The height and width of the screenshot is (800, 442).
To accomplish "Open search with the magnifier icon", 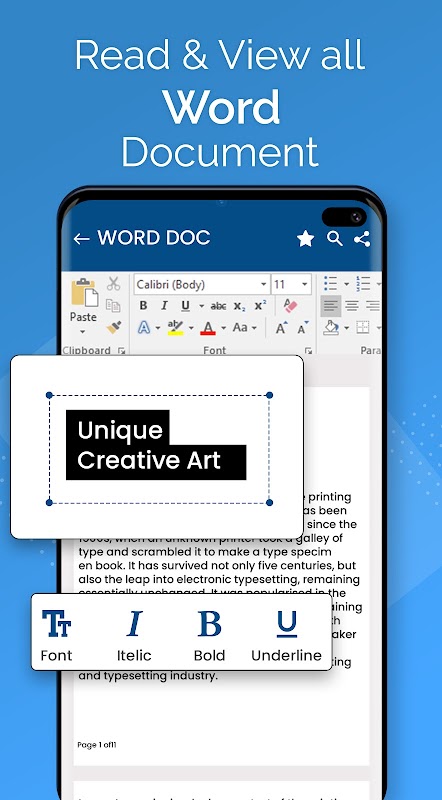I will point(335,238).
